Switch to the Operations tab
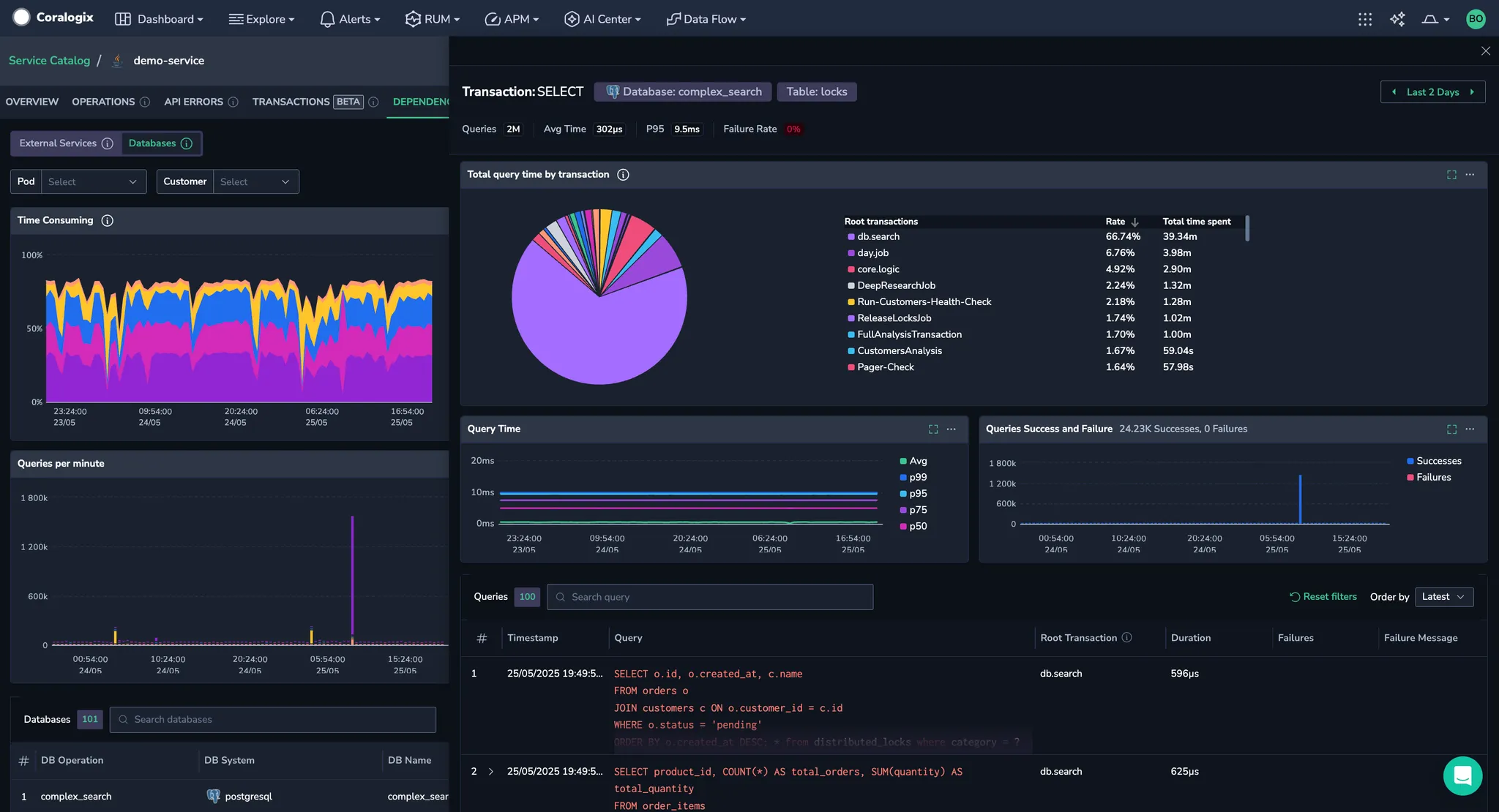 103,102
